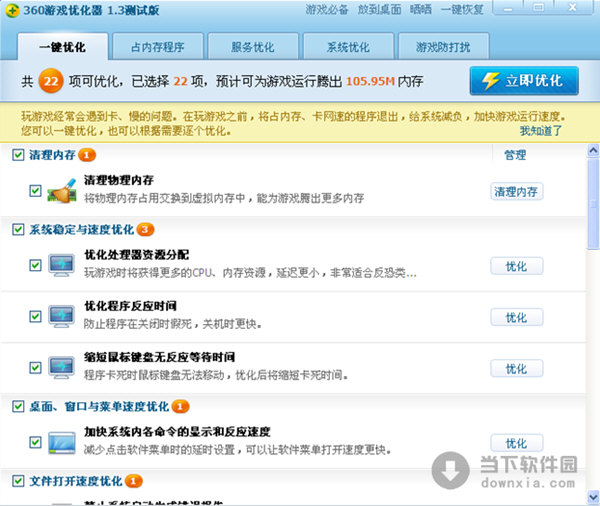The width and height of the screenshot is (600, 506).
Task: Click the 游戏必备 title bar link
Action: 327,10
